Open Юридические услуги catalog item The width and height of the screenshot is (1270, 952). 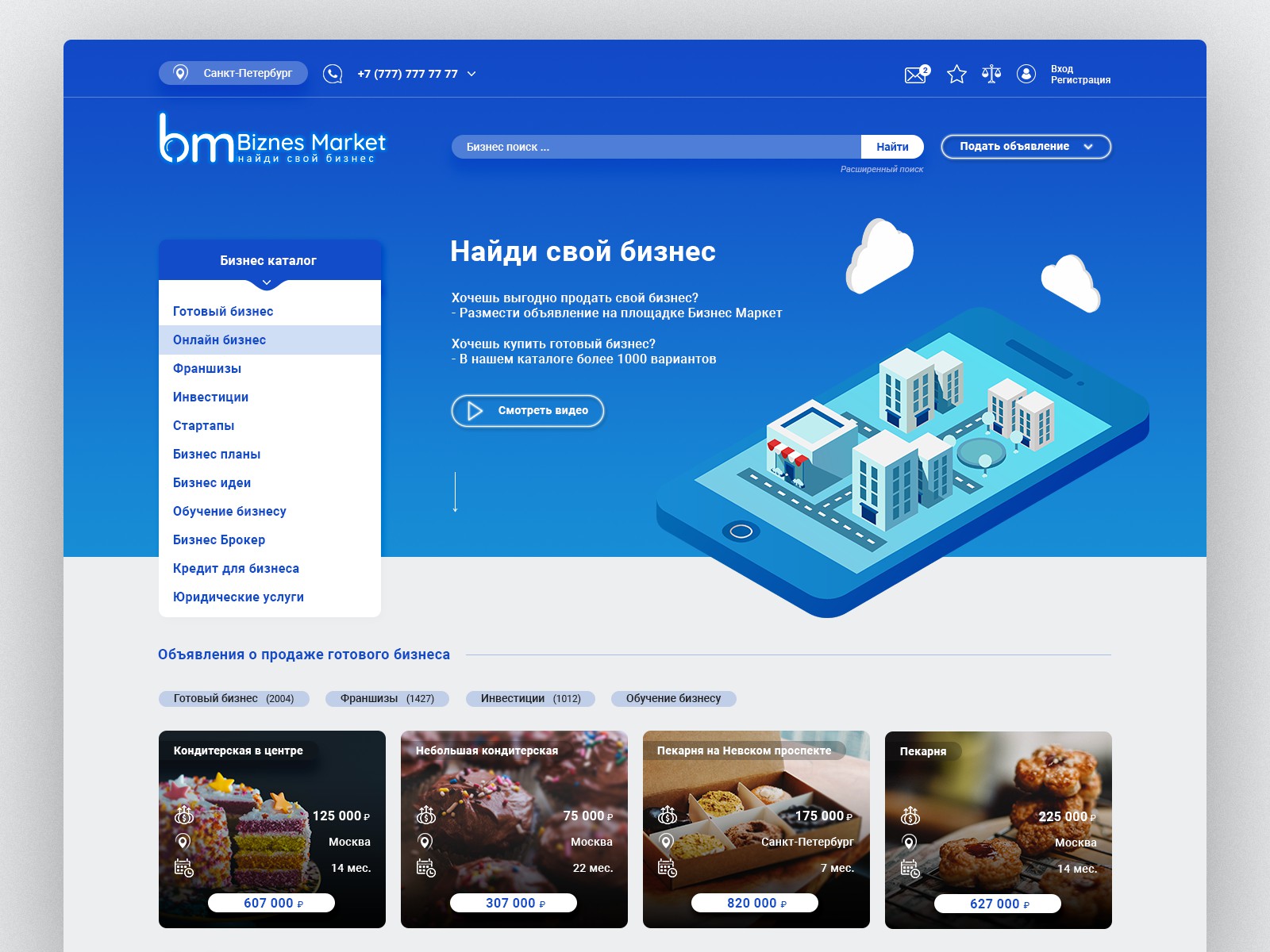(270, 597)
